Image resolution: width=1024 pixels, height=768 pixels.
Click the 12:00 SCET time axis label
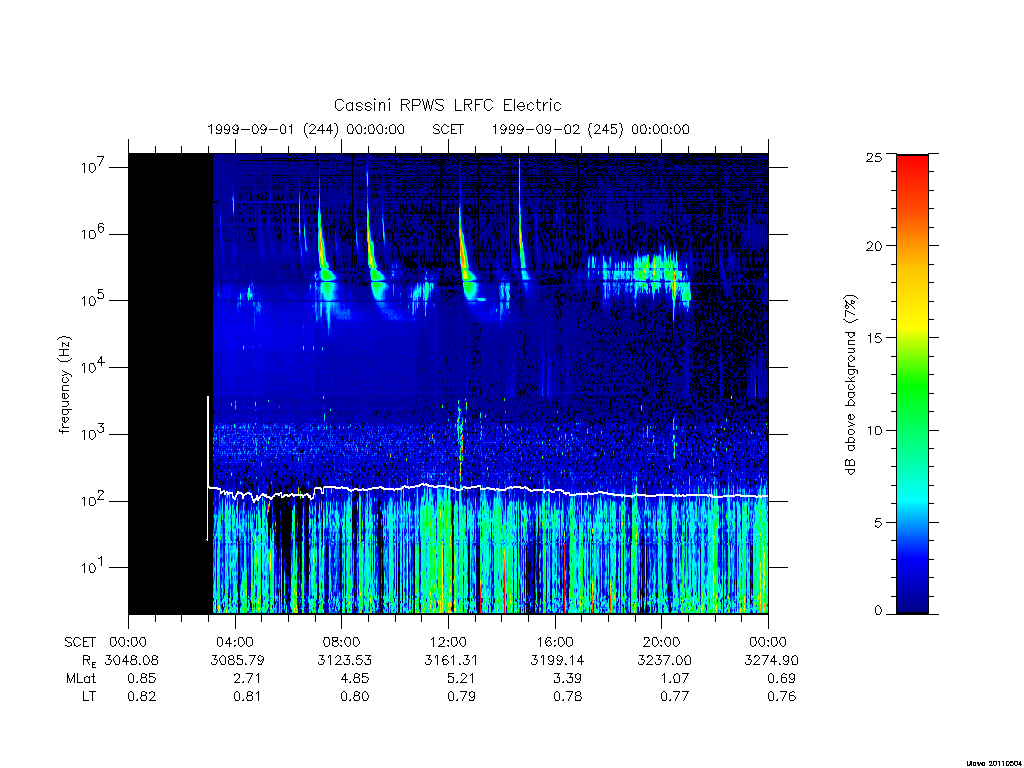(448, 642)
